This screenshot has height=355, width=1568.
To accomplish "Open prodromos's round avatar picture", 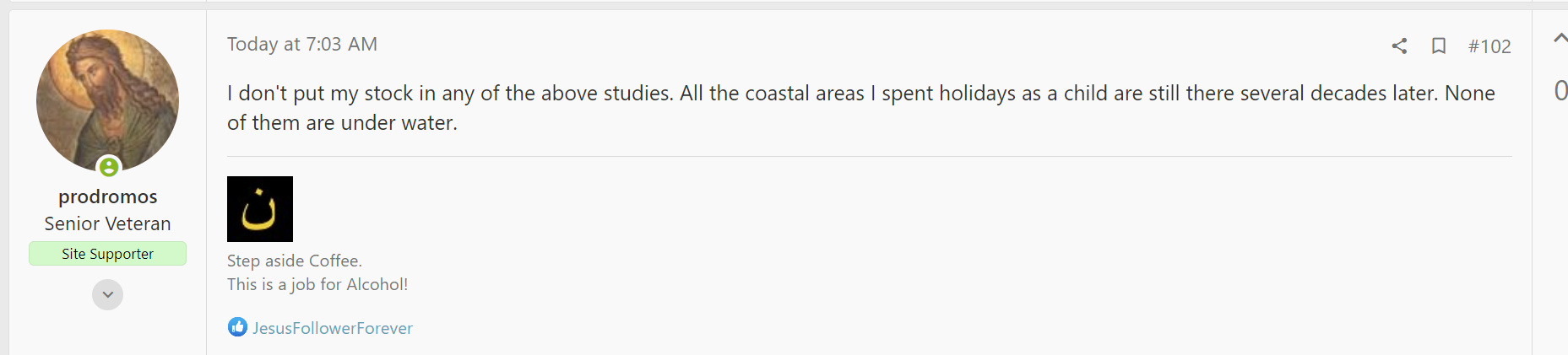I will pyautogui.click(x=107, y=100).
